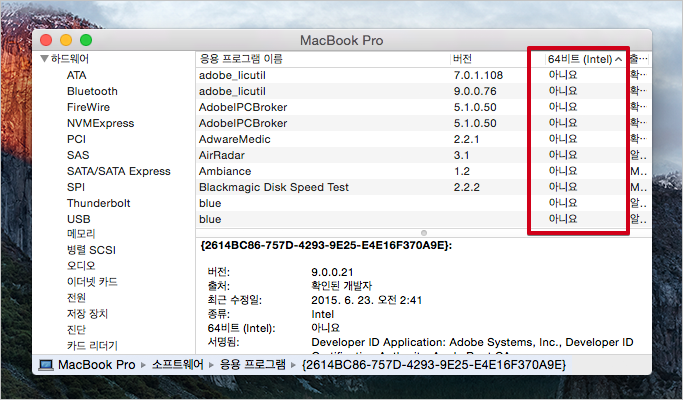Select 오디오 in the sidebar
Image resolution: width=683 pixels, height=400 pixels.
click(81, 266)
